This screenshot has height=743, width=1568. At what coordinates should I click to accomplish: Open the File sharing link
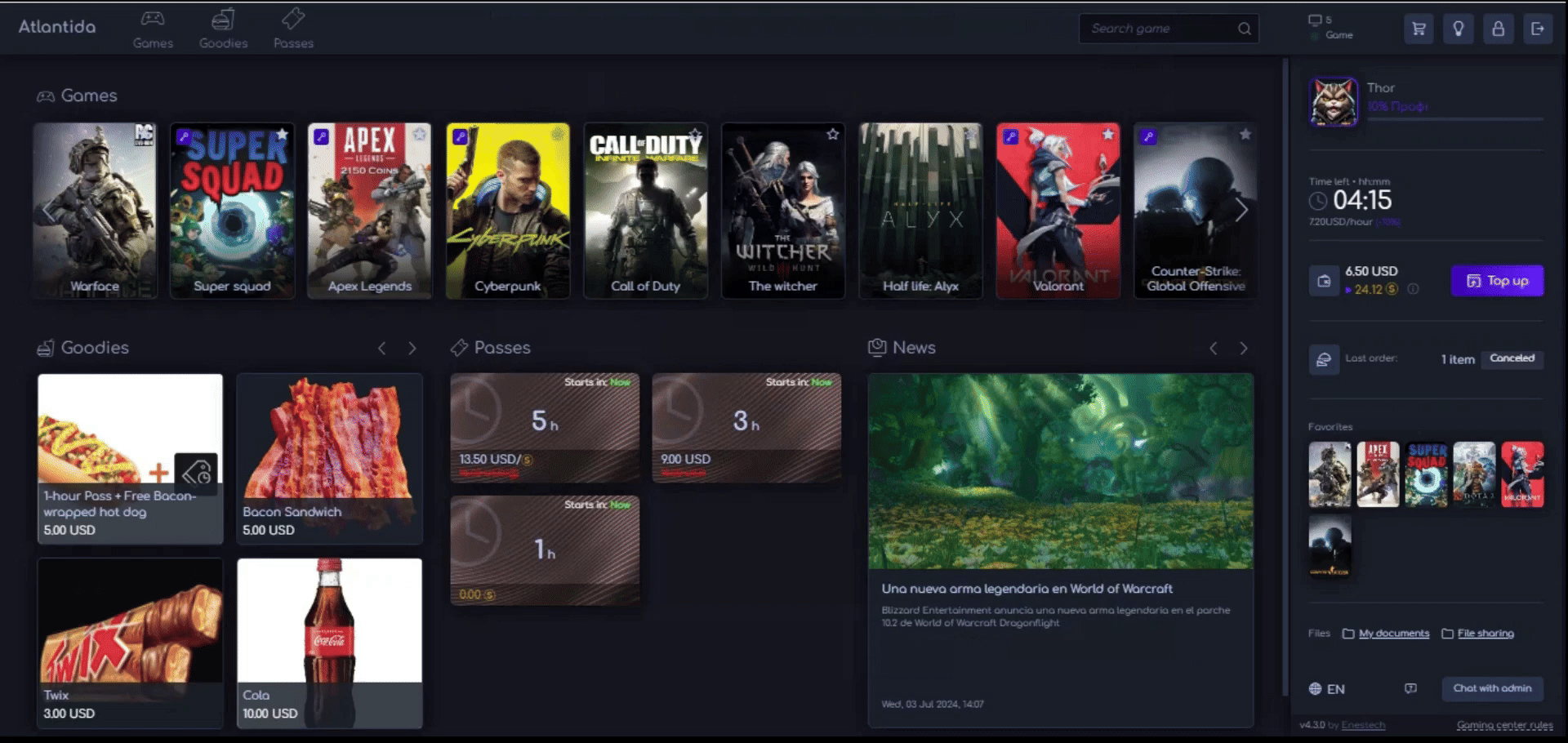(1486, 634)
